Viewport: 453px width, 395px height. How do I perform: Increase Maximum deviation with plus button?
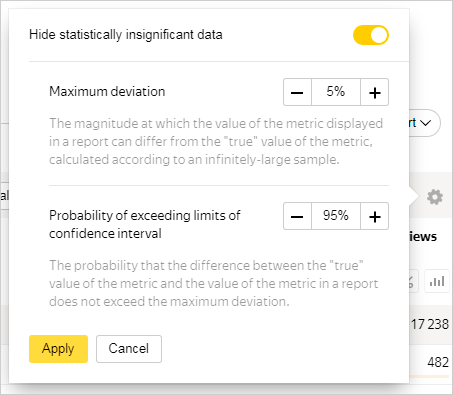pyautogui.click(x=375, y=92)
